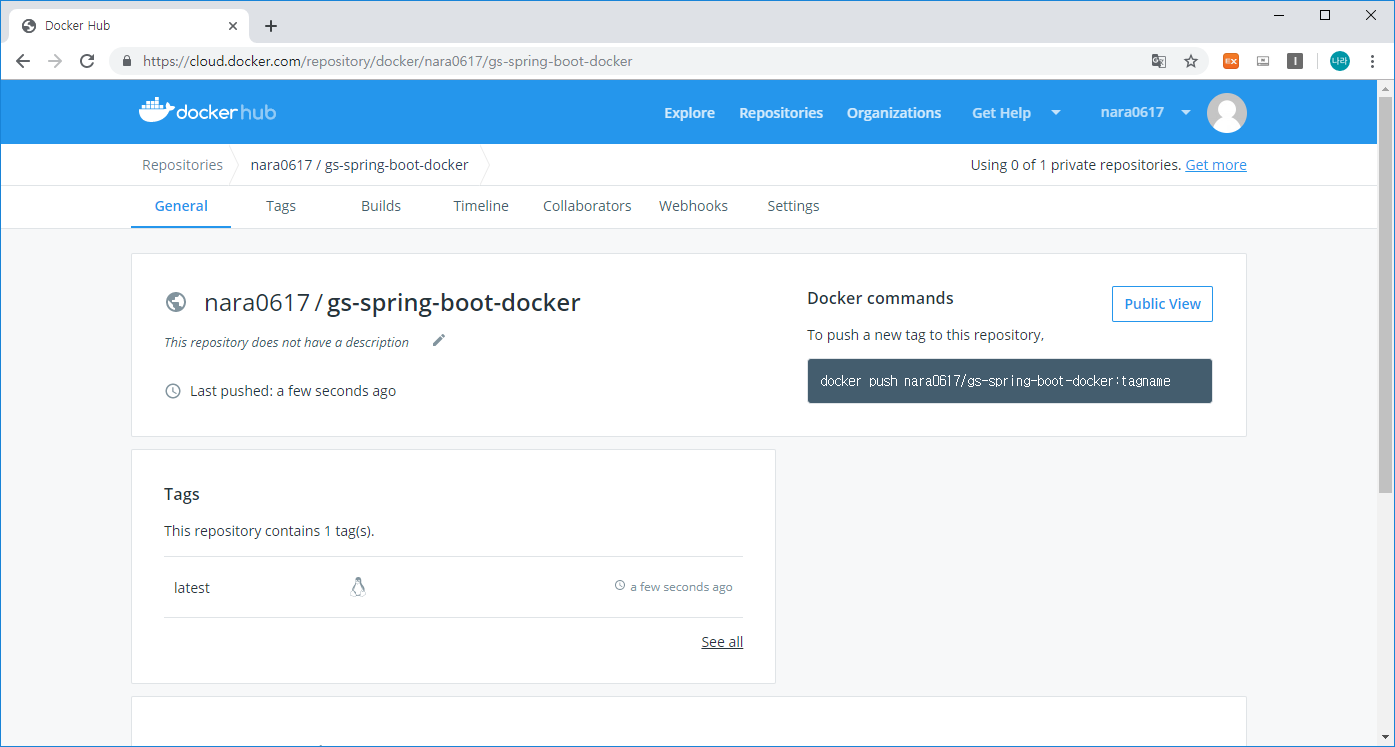
Task: Click the browser back arrow
Action: [23, 61]
